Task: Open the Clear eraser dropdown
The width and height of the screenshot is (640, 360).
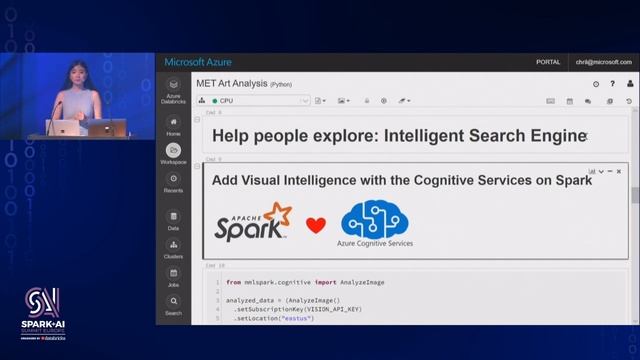Action: [404, 101]
